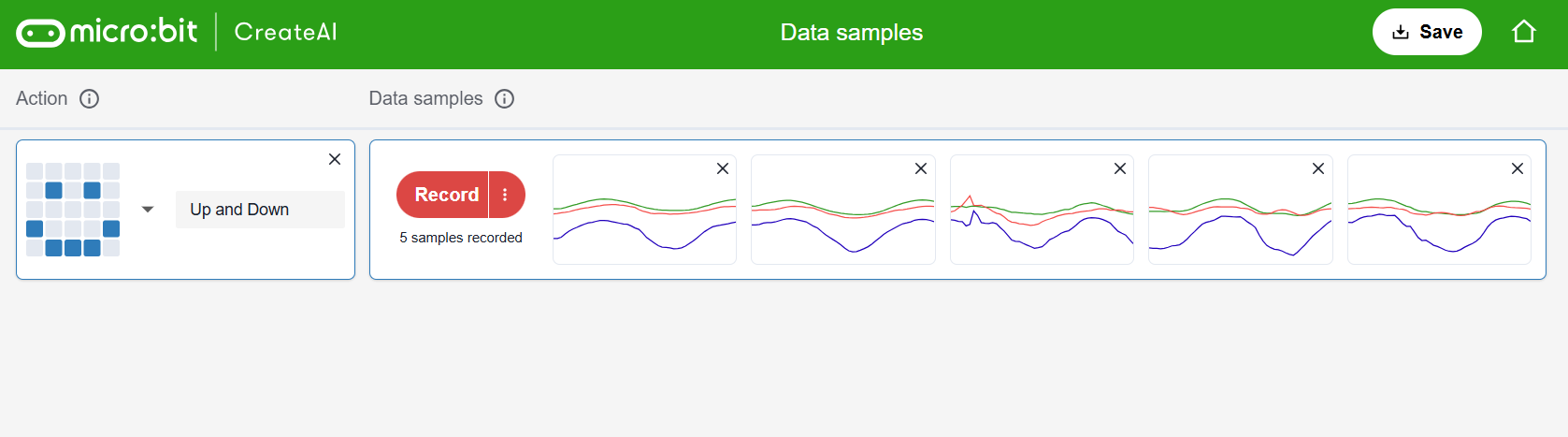Open recording options menu beside Record
The width and height of the screenshot is (1568, 437).
pos(506,195)
